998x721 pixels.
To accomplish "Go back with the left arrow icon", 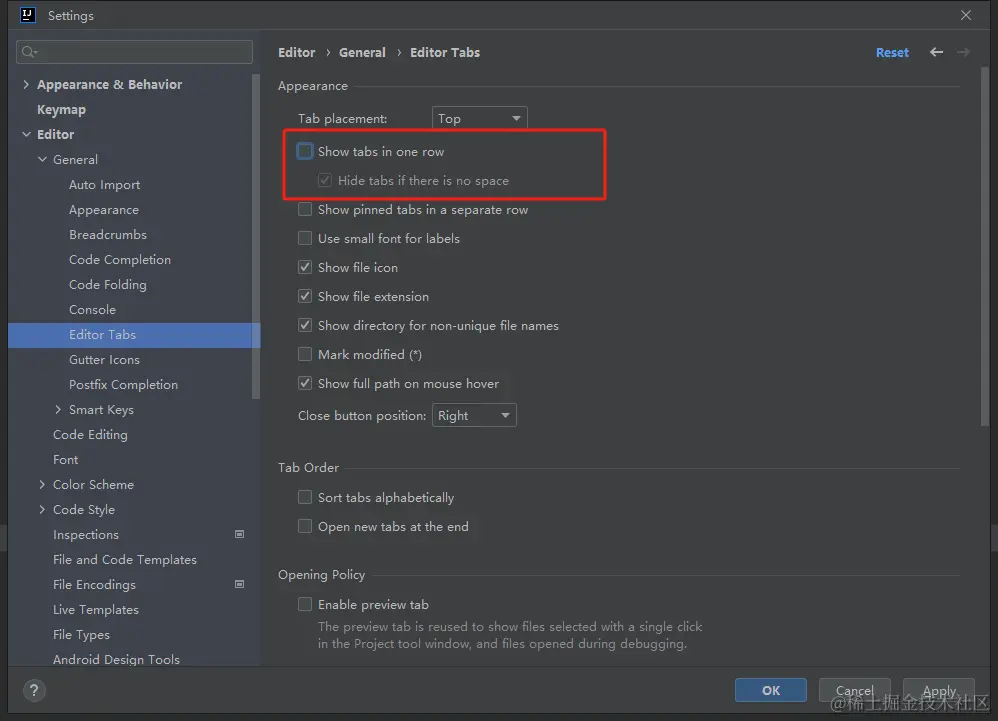I will coord(936,52).
